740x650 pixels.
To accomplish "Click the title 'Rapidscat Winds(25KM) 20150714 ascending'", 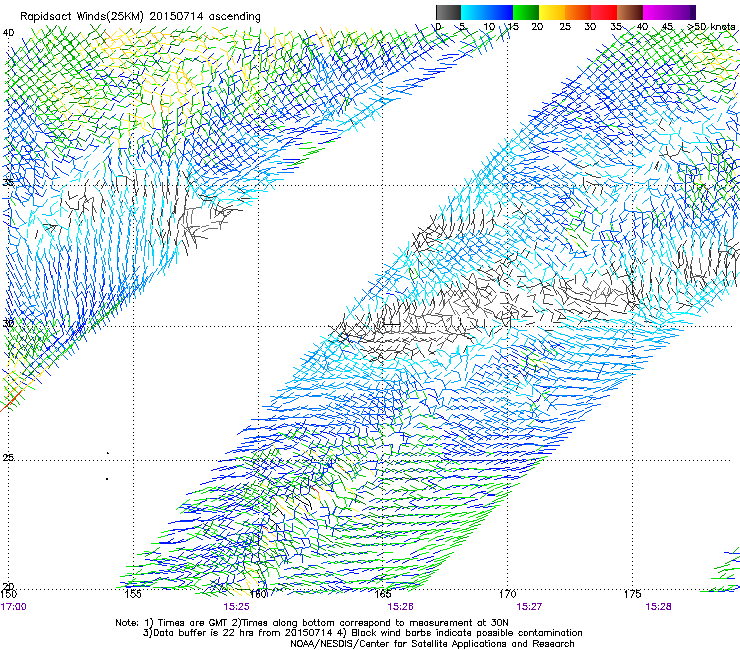I will tap(140, 16).
